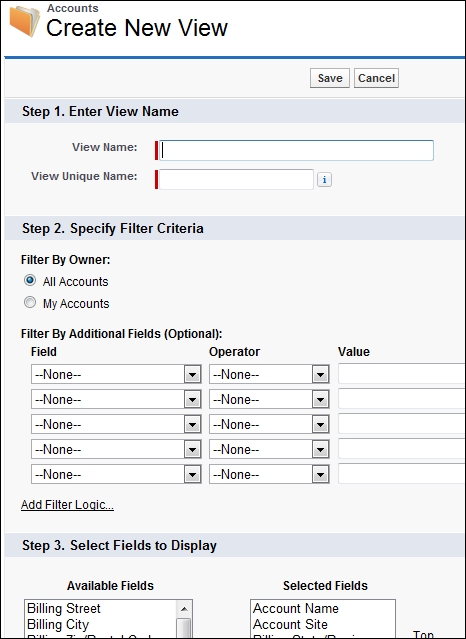Click the Cancel button

pos(376,78)
